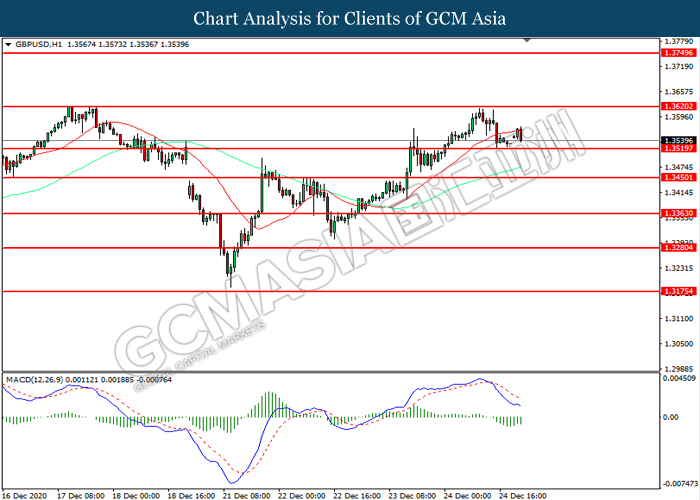Select the 1.36202 price level label
This screenshot has height=500, width=700.
click(679, 106)
